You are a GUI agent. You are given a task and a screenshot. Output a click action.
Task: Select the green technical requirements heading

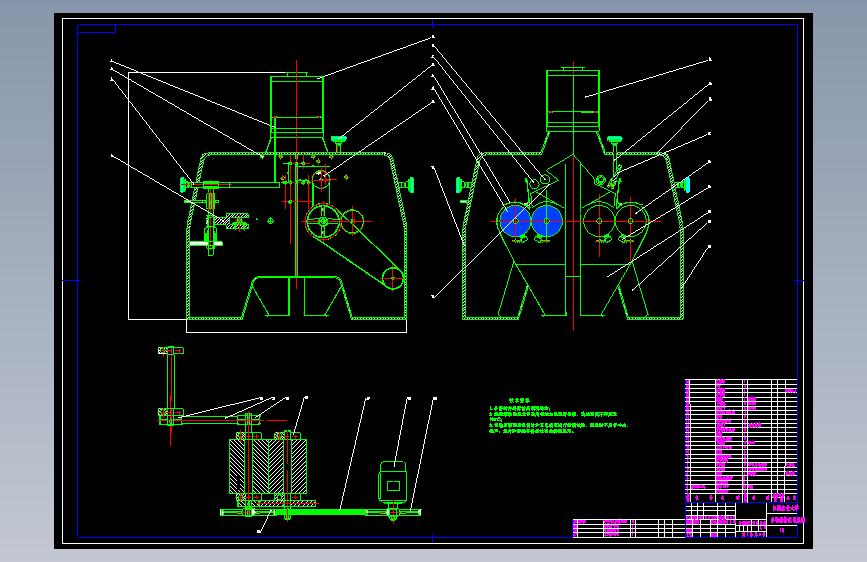[x=519, y=400]
